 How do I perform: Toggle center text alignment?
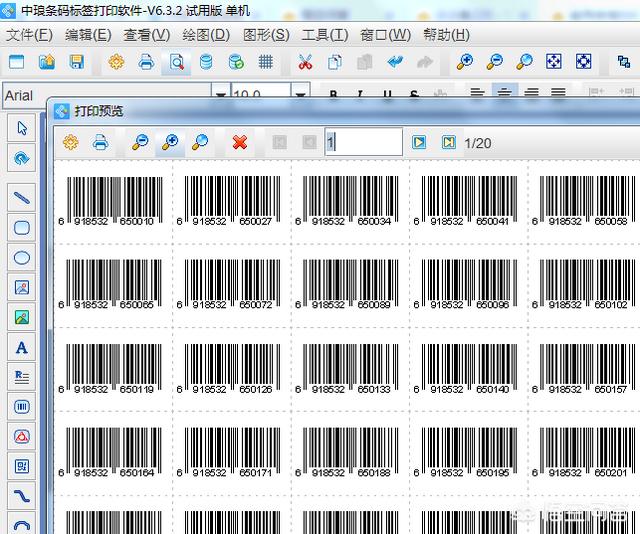(504, 94)
